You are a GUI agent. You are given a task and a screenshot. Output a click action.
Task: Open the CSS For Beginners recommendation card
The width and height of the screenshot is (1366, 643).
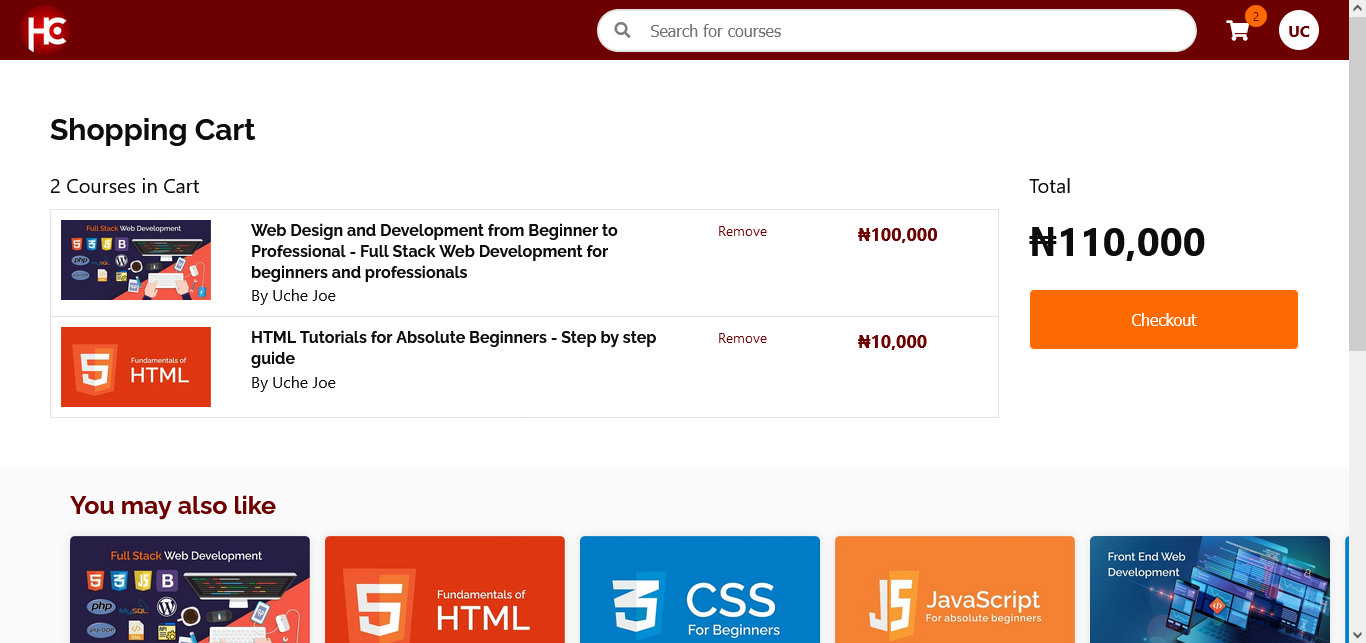click(x=700, y=590)
